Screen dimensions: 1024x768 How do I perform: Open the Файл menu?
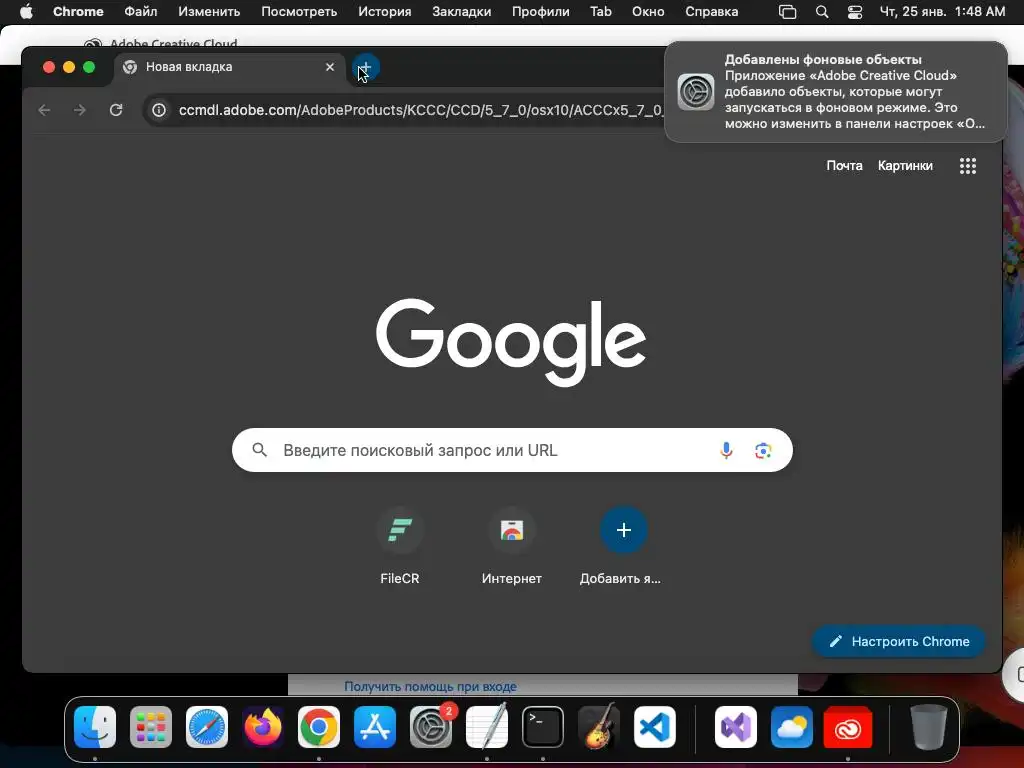tap(140, 12)
